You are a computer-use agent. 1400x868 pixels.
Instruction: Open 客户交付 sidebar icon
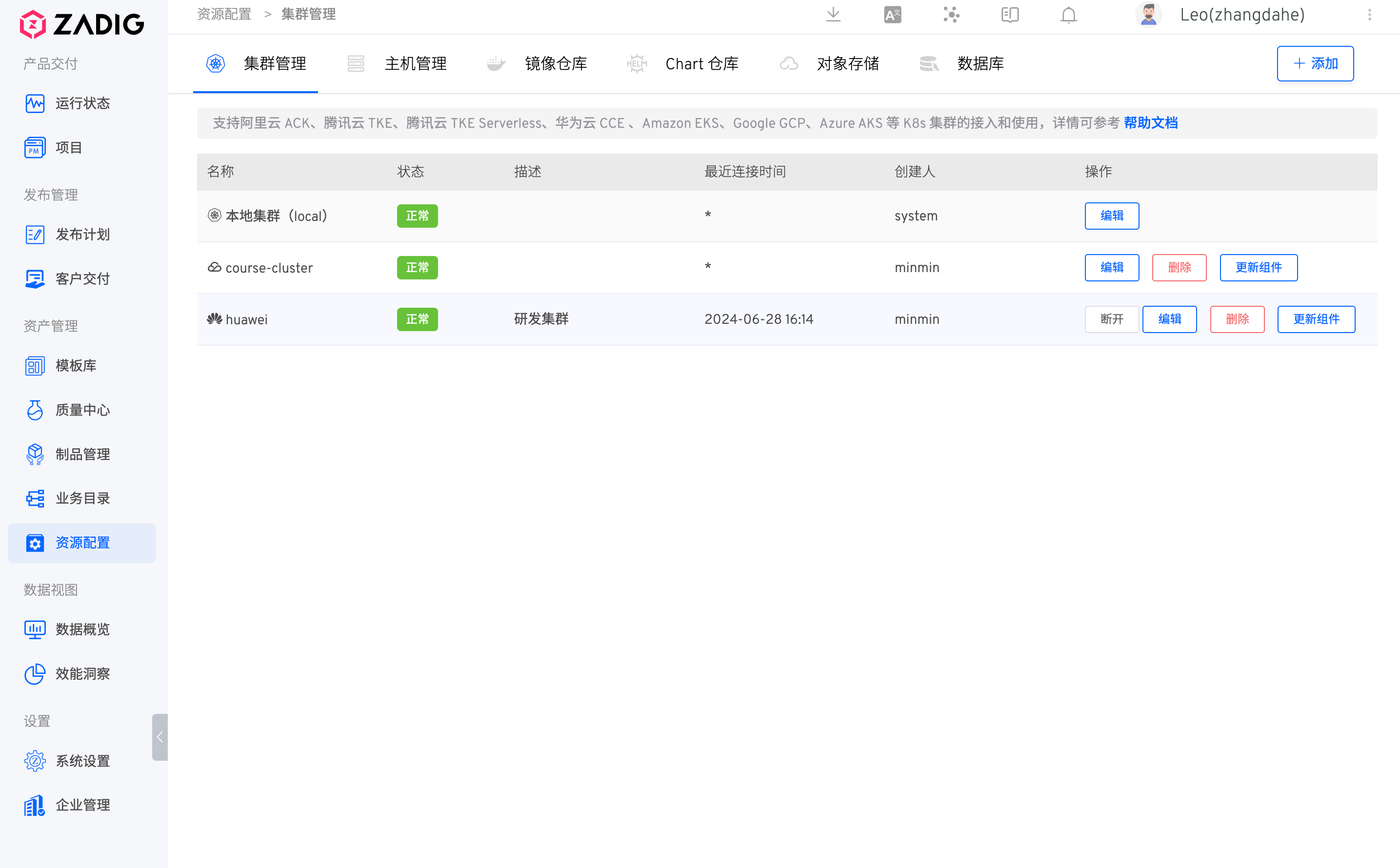[x=35, y=279]
